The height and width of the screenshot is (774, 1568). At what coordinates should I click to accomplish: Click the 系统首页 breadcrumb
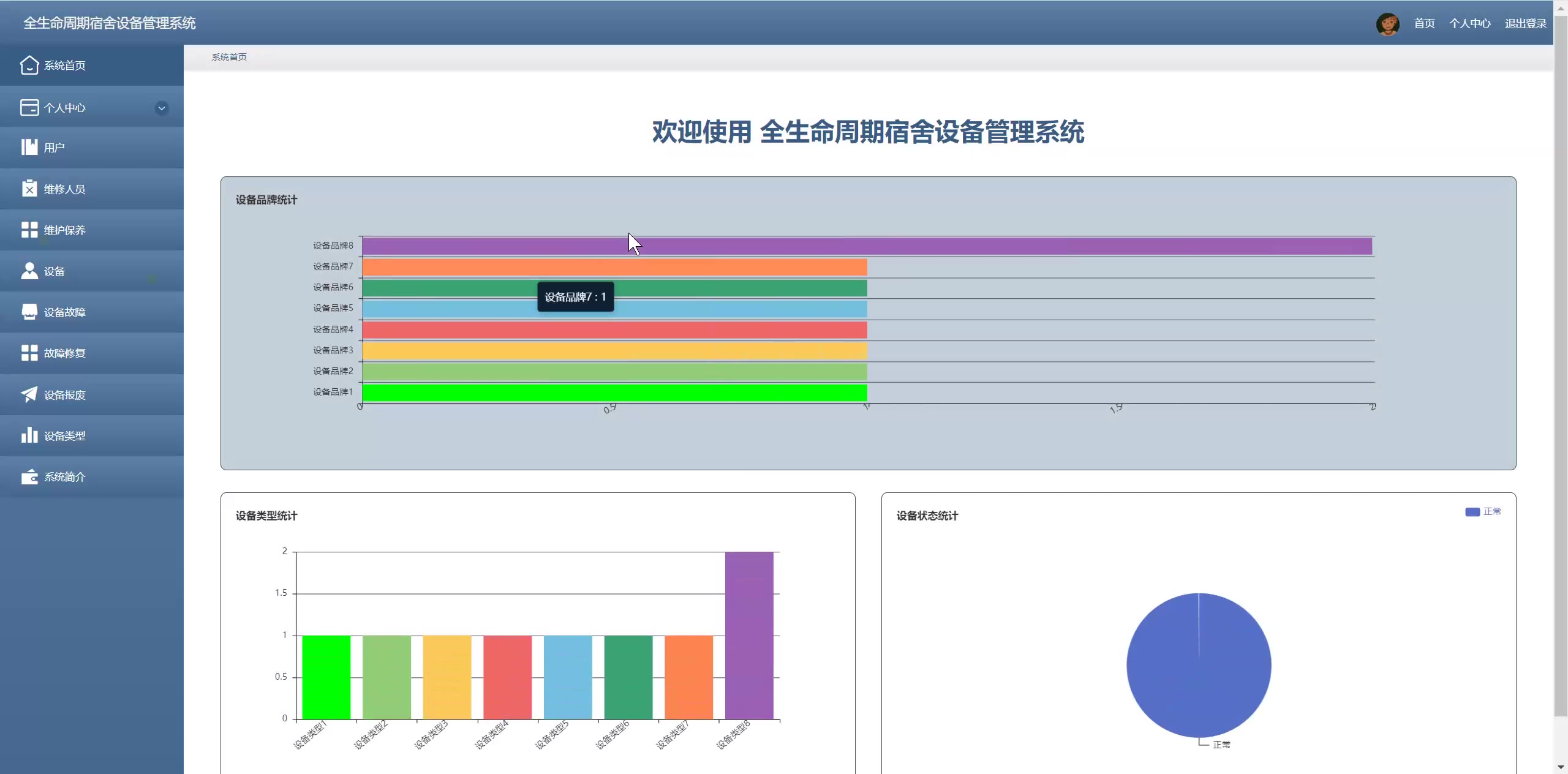tap(229, 57)
